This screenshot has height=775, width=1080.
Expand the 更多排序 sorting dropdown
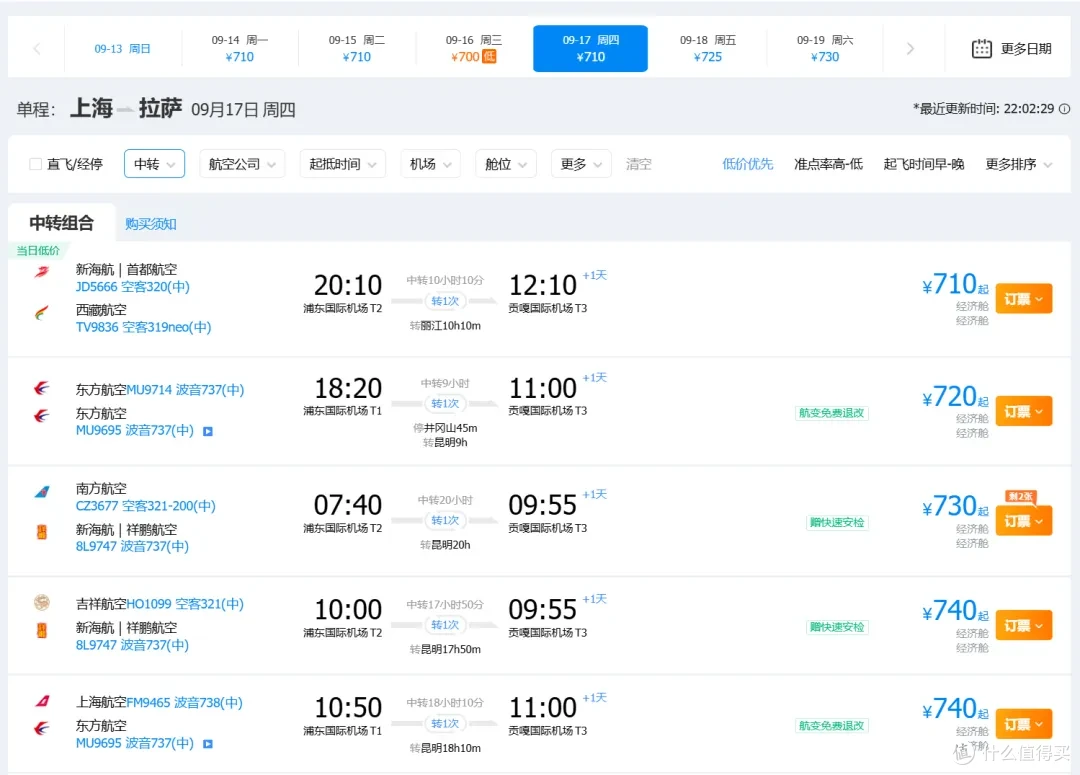[x=1018, y=164]
